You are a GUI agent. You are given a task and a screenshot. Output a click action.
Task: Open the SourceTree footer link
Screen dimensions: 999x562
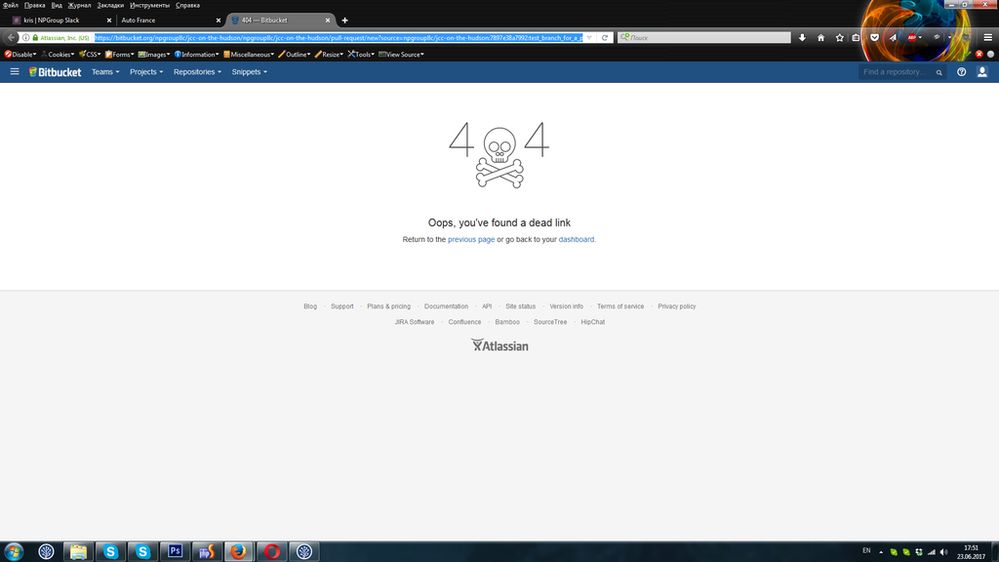point(550,322)
